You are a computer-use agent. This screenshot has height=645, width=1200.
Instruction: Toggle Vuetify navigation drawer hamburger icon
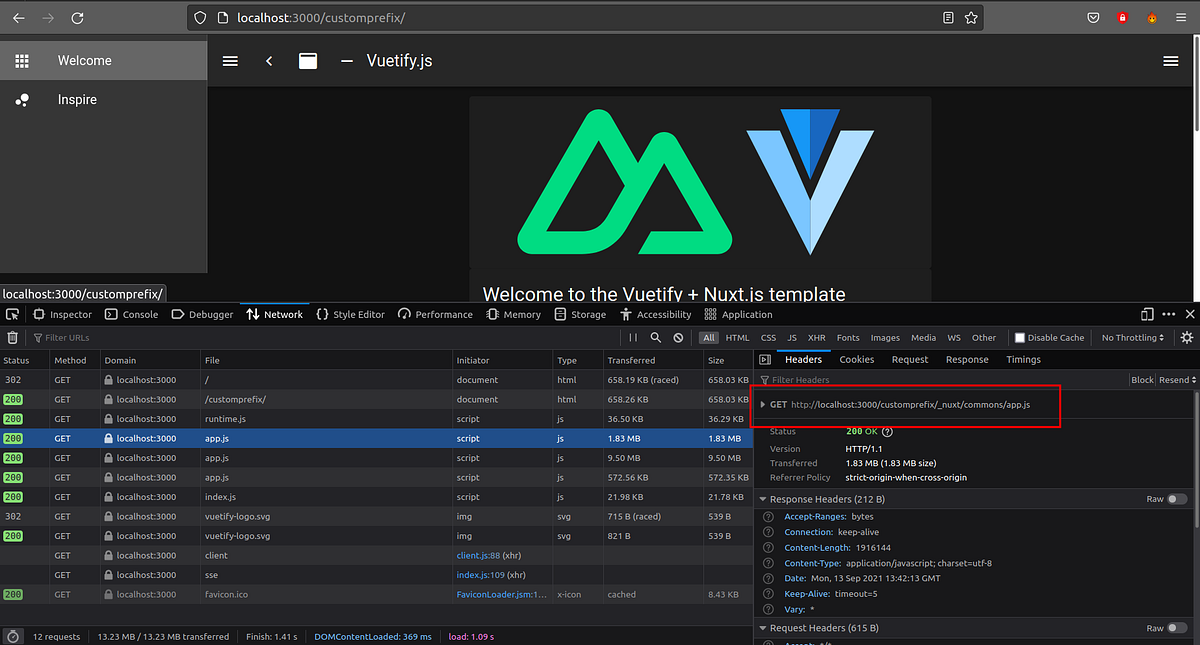coord(230,61)
